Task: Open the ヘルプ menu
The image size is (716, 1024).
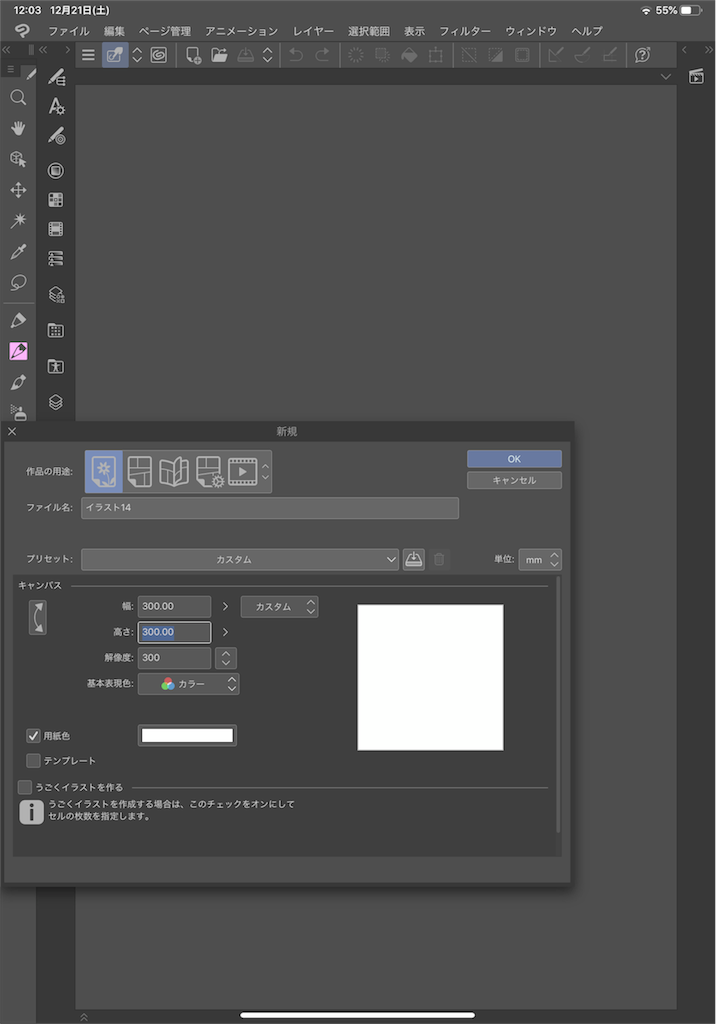Action: coord(587,31)
